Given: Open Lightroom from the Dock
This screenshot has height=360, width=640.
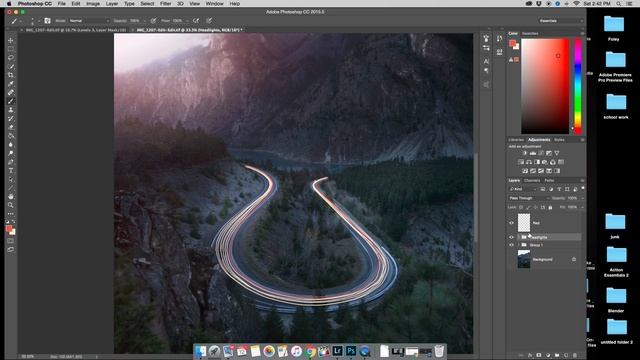Looking at the screenshot, I should click(337, 351).
